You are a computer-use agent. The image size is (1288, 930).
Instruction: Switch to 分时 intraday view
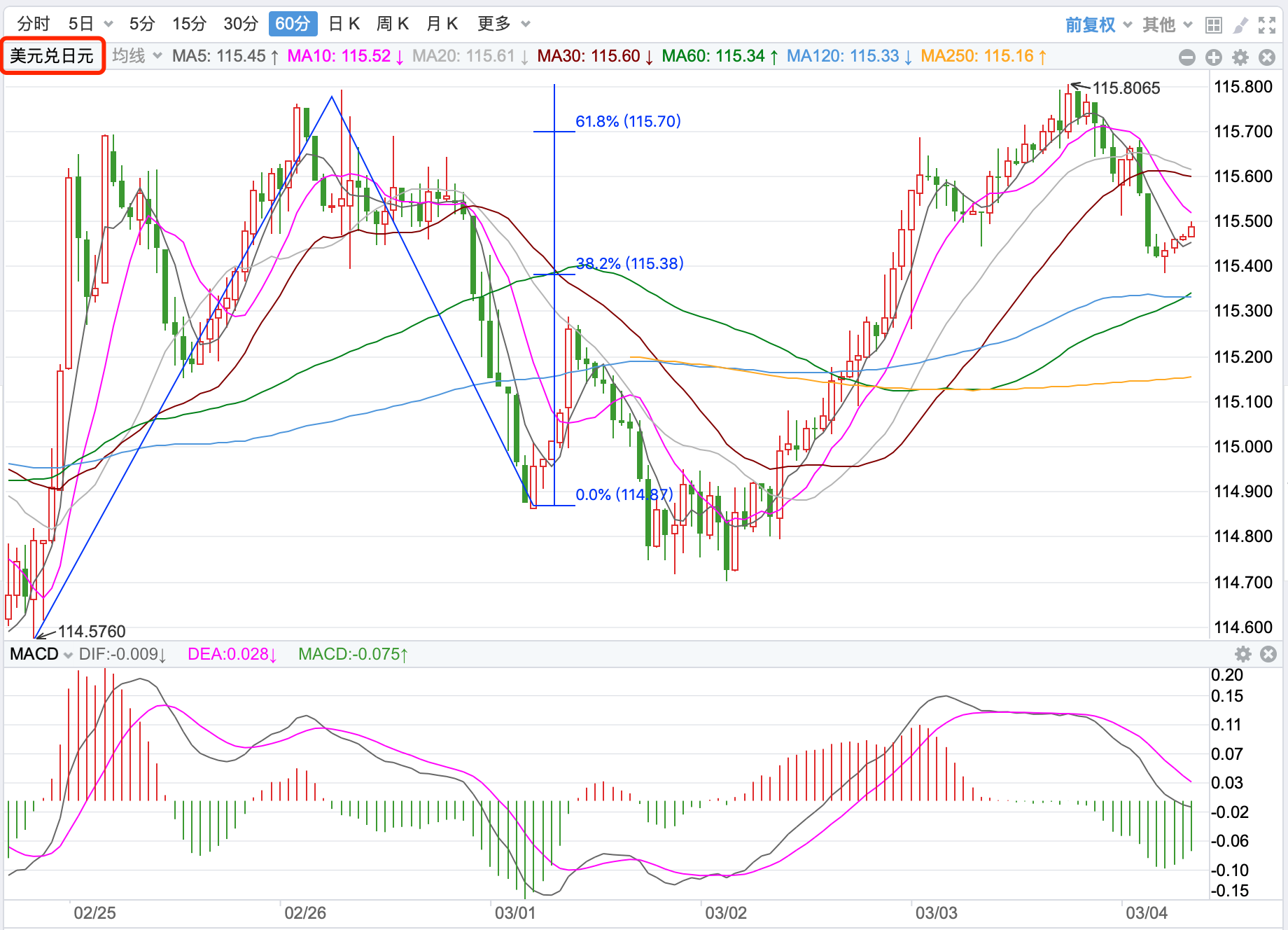[34, 24]
